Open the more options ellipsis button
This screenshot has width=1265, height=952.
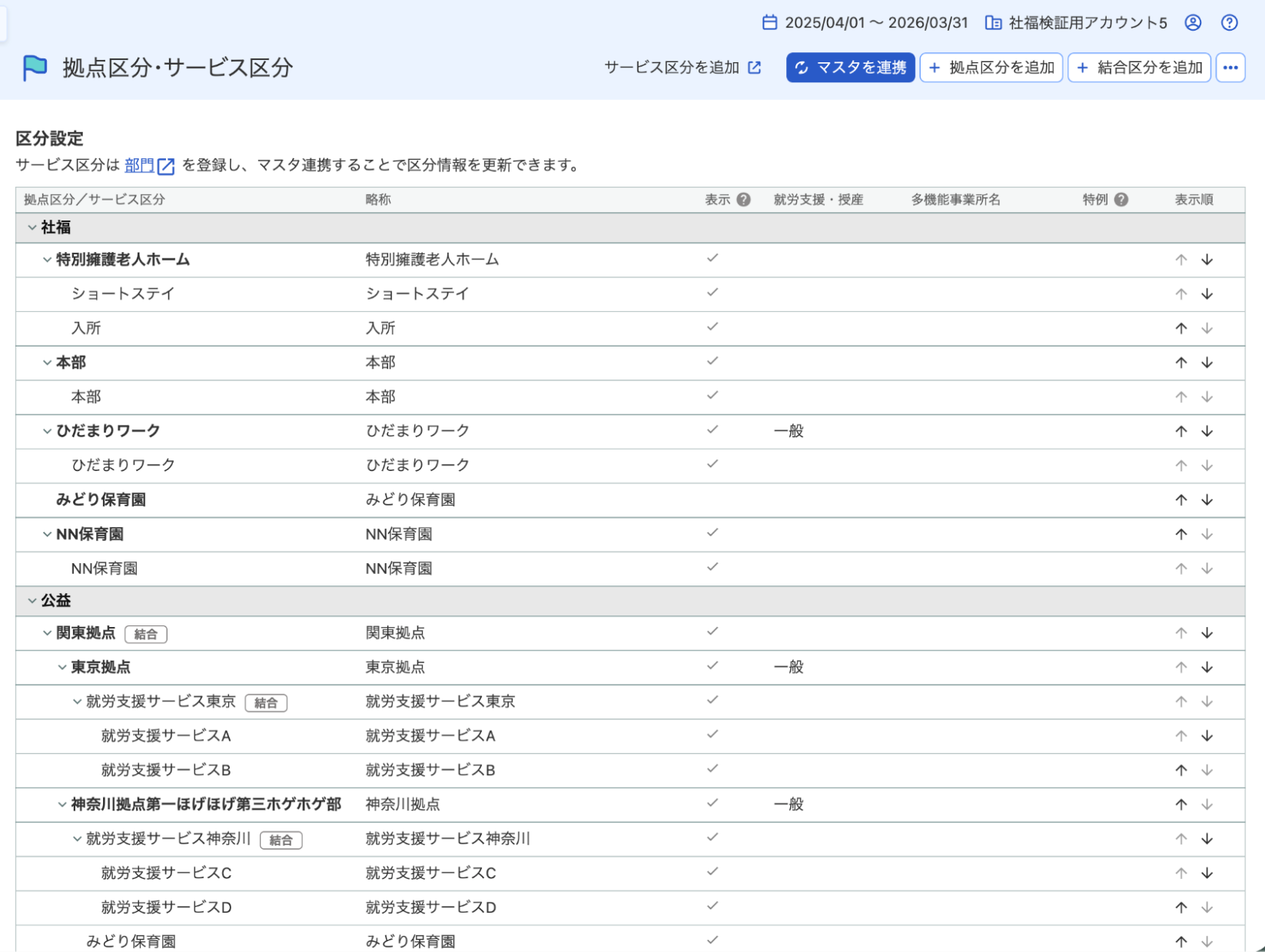1230,68
